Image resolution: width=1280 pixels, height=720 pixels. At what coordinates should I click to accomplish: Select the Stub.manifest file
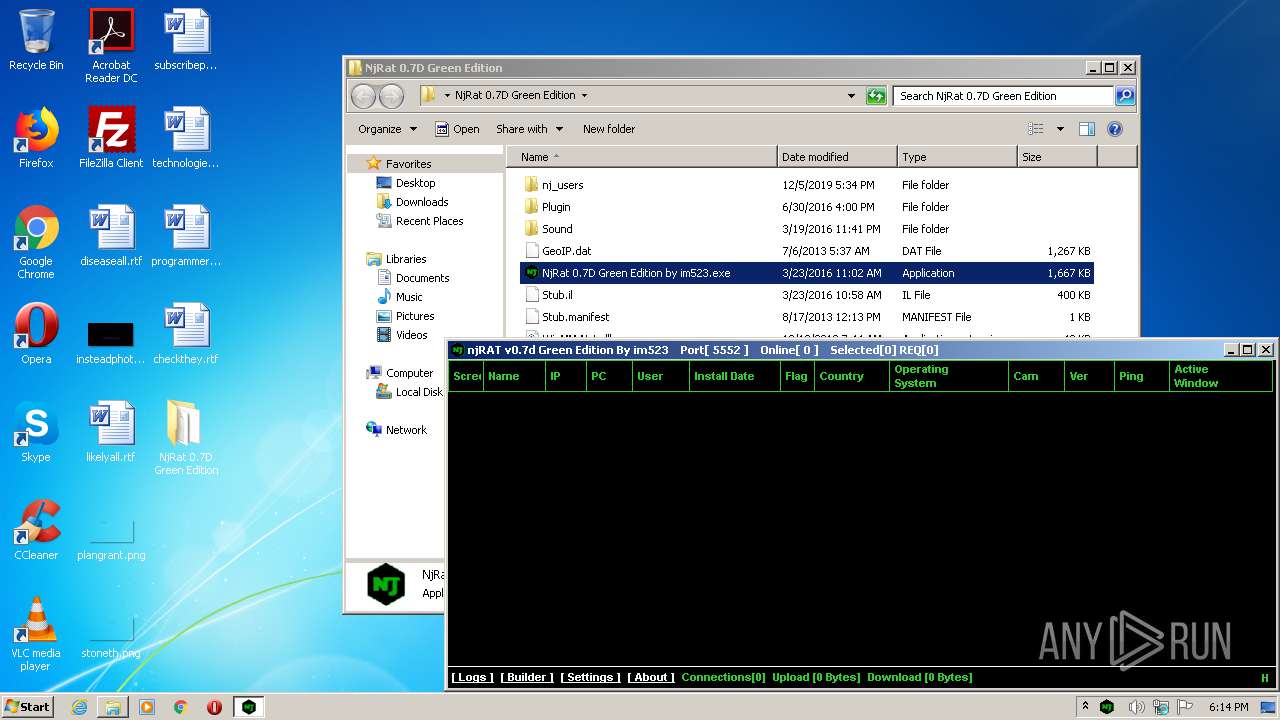coord(807,317)
